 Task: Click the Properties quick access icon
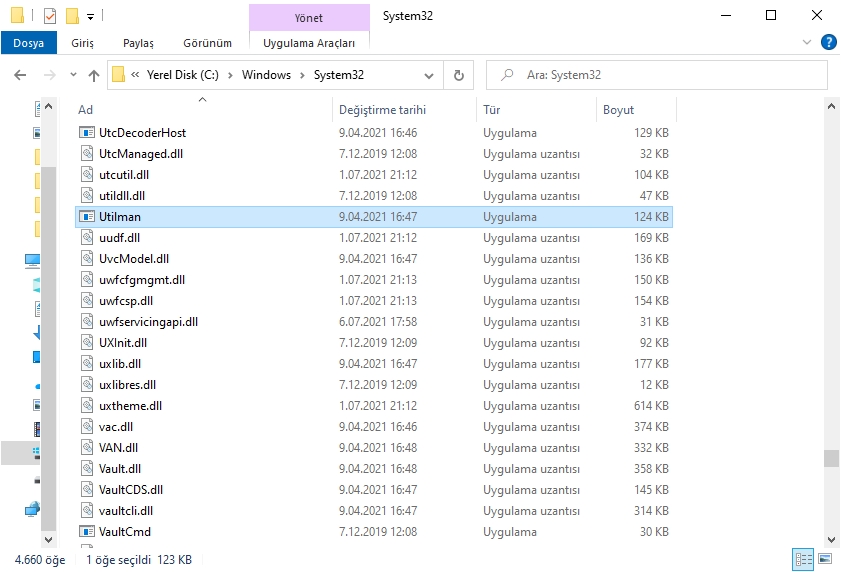point(49,16)
